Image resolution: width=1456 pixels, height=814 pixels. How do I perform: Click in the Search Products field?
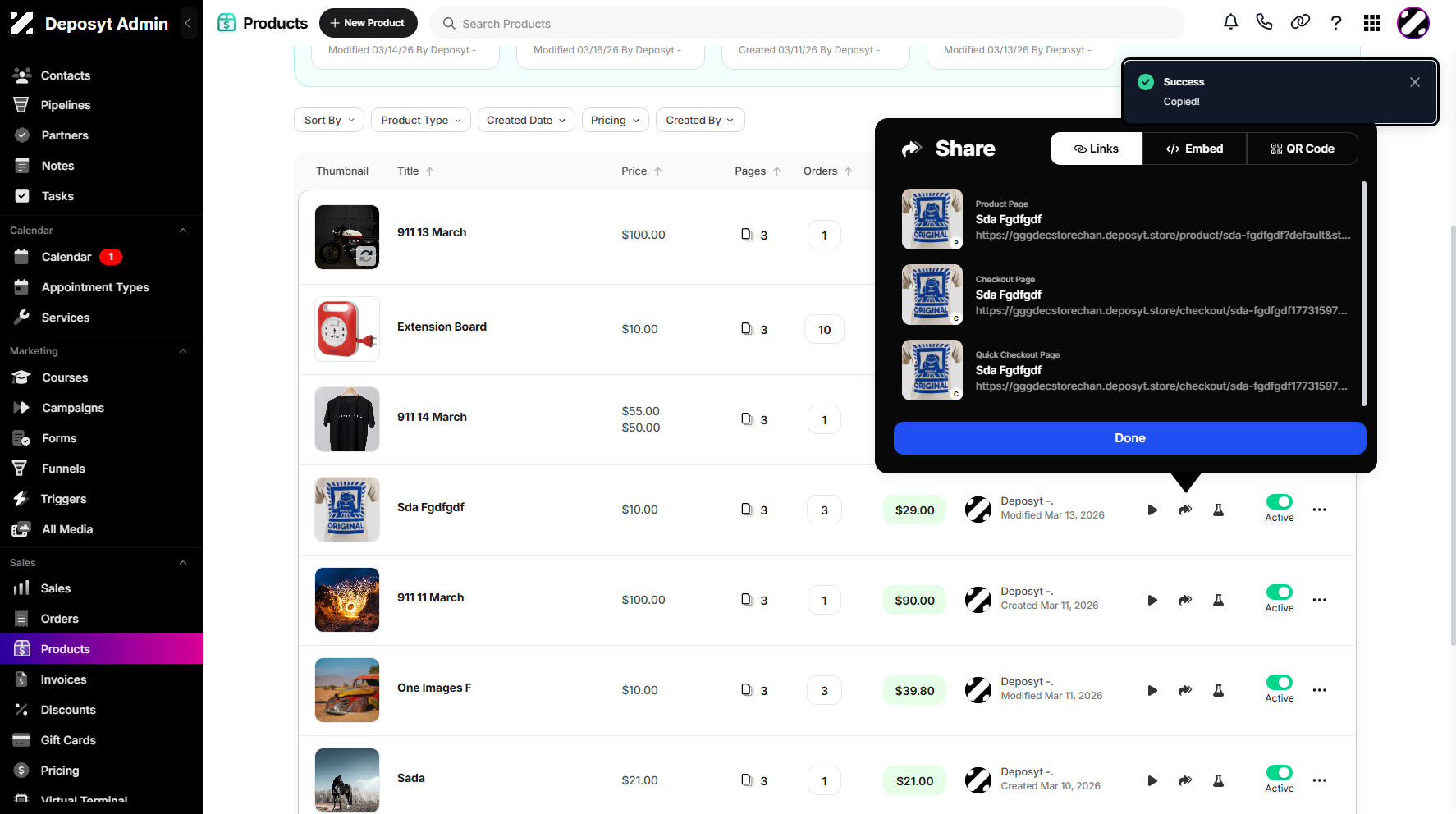click(808, 24)
